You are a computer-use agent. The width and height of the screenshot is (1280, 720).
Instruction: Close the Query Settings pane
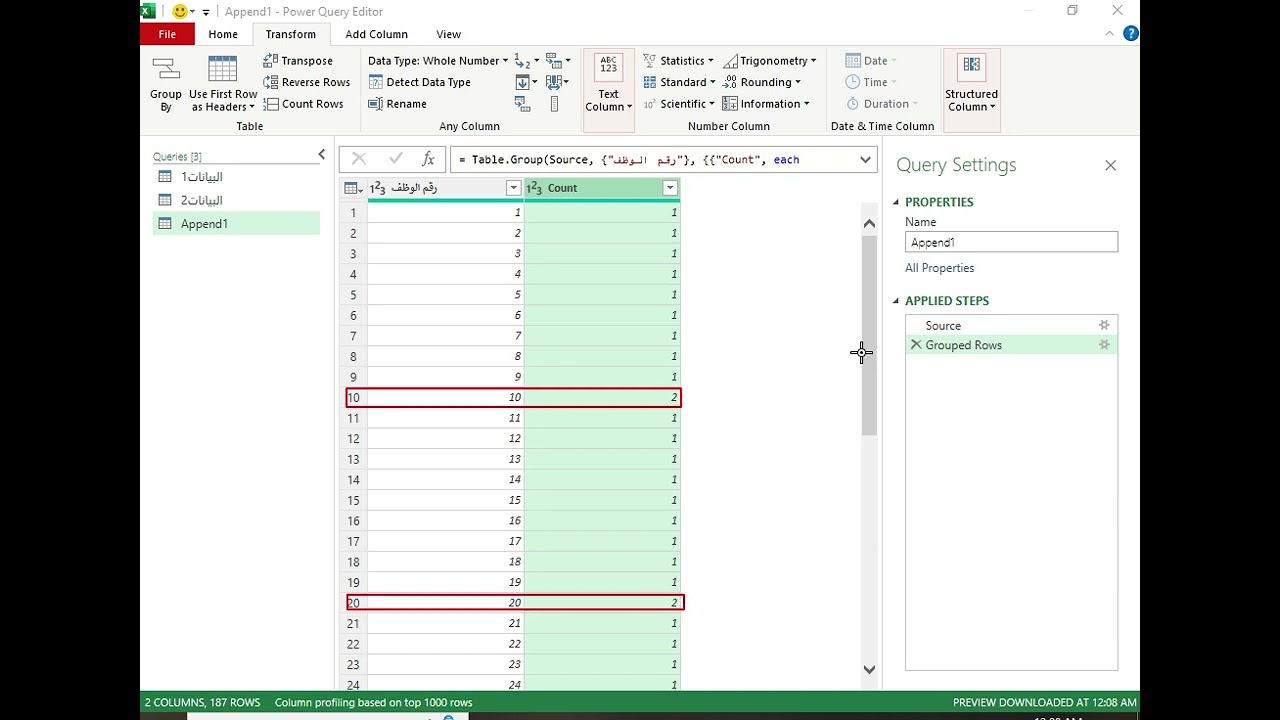1110,166
